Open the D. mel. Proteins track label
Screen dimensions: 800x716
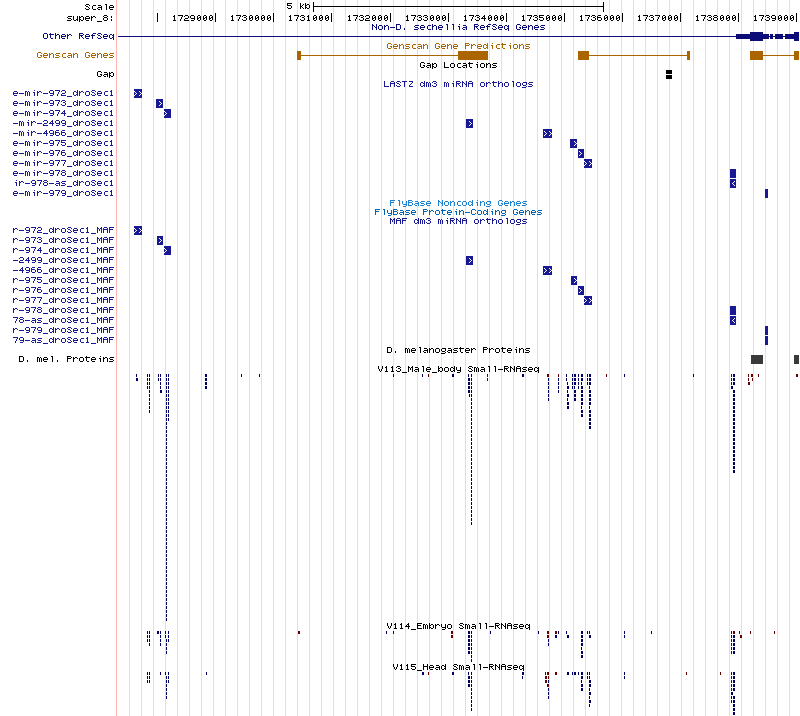[x=66, y=359]
